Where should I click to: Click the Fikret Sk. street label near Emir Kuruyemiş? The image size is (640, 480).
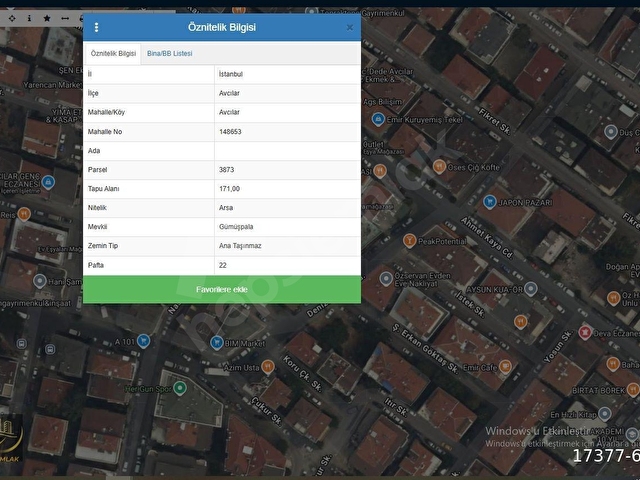494,121
